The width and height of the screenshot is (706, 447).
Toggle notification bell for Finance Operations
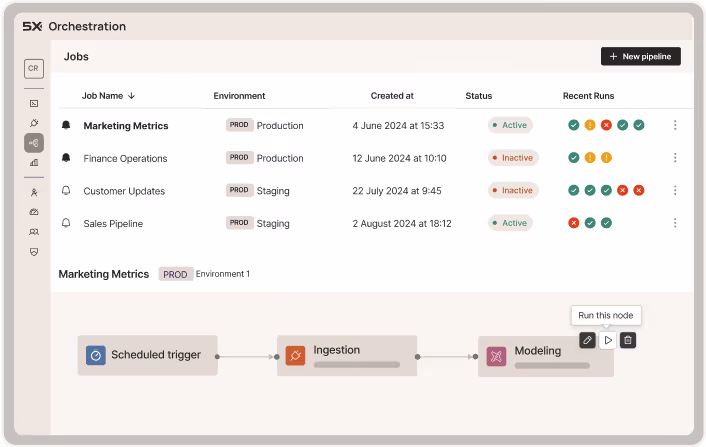click(x=66, y=158)
